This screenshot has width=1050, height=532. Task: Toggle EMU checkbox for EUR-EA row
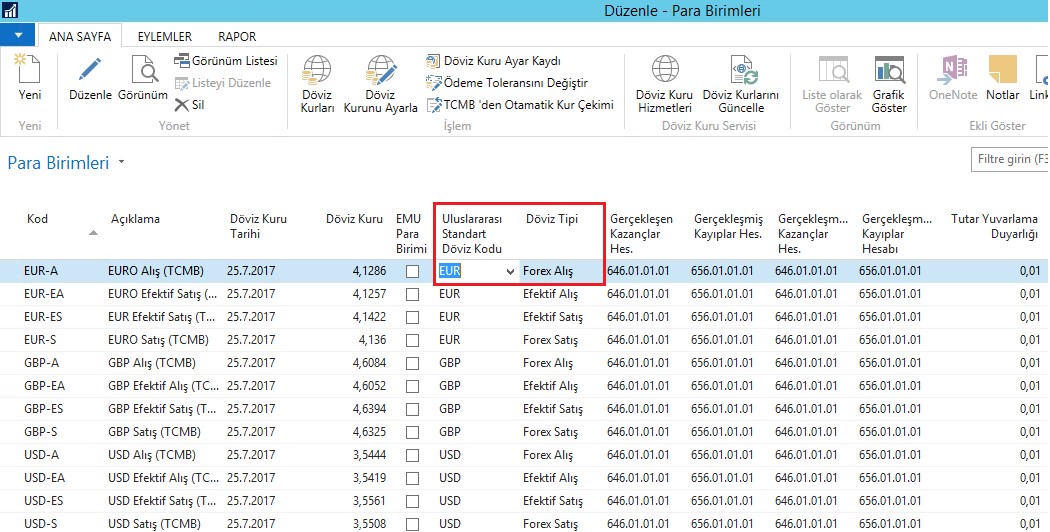412,294
